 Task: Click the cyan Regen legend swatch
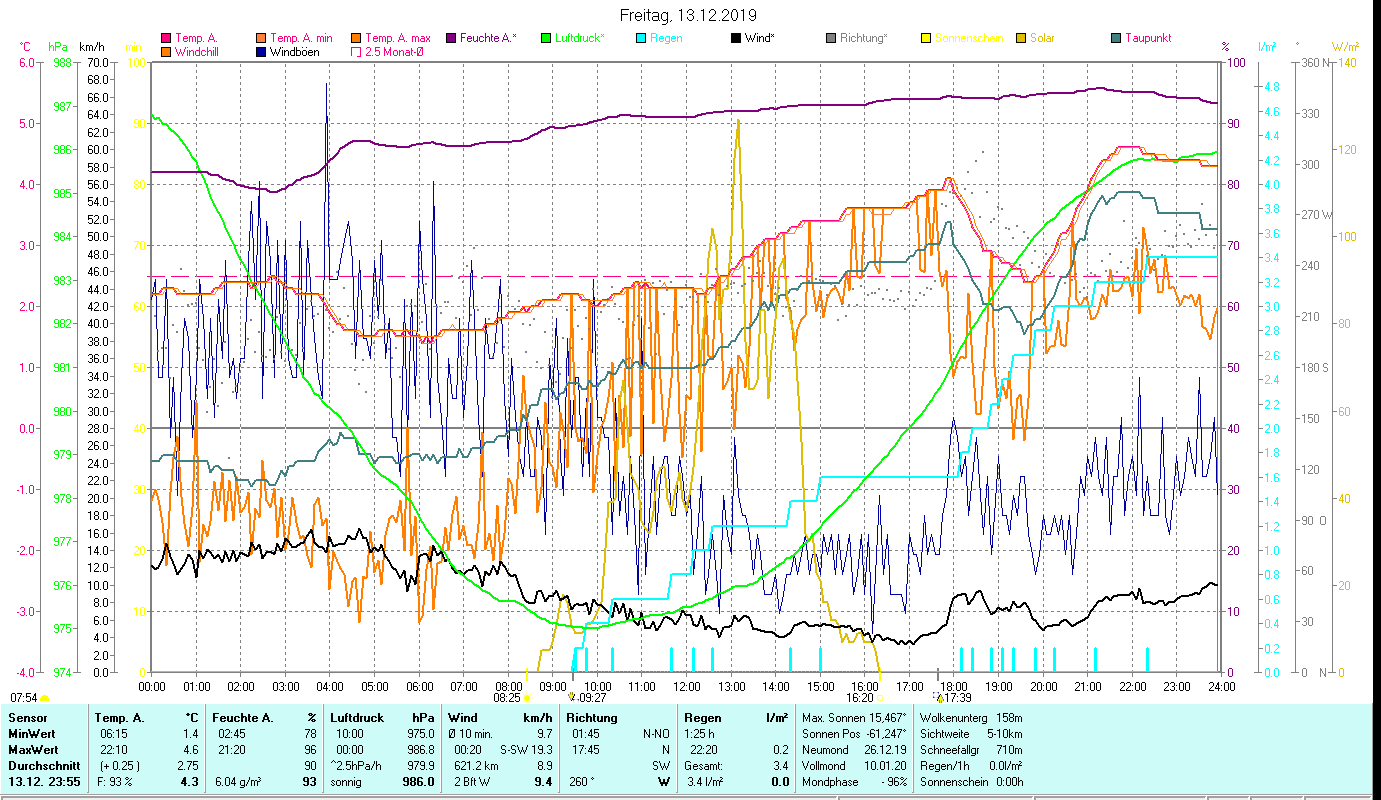(x=642, y=38)
